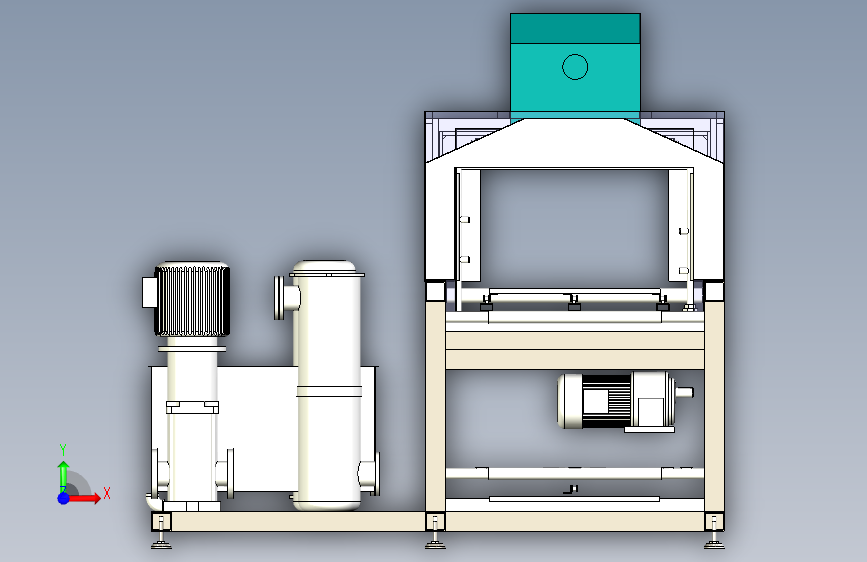Select the horizontal gear motor inside frame
The image size is (867, 562).
[x=624, y=402]
